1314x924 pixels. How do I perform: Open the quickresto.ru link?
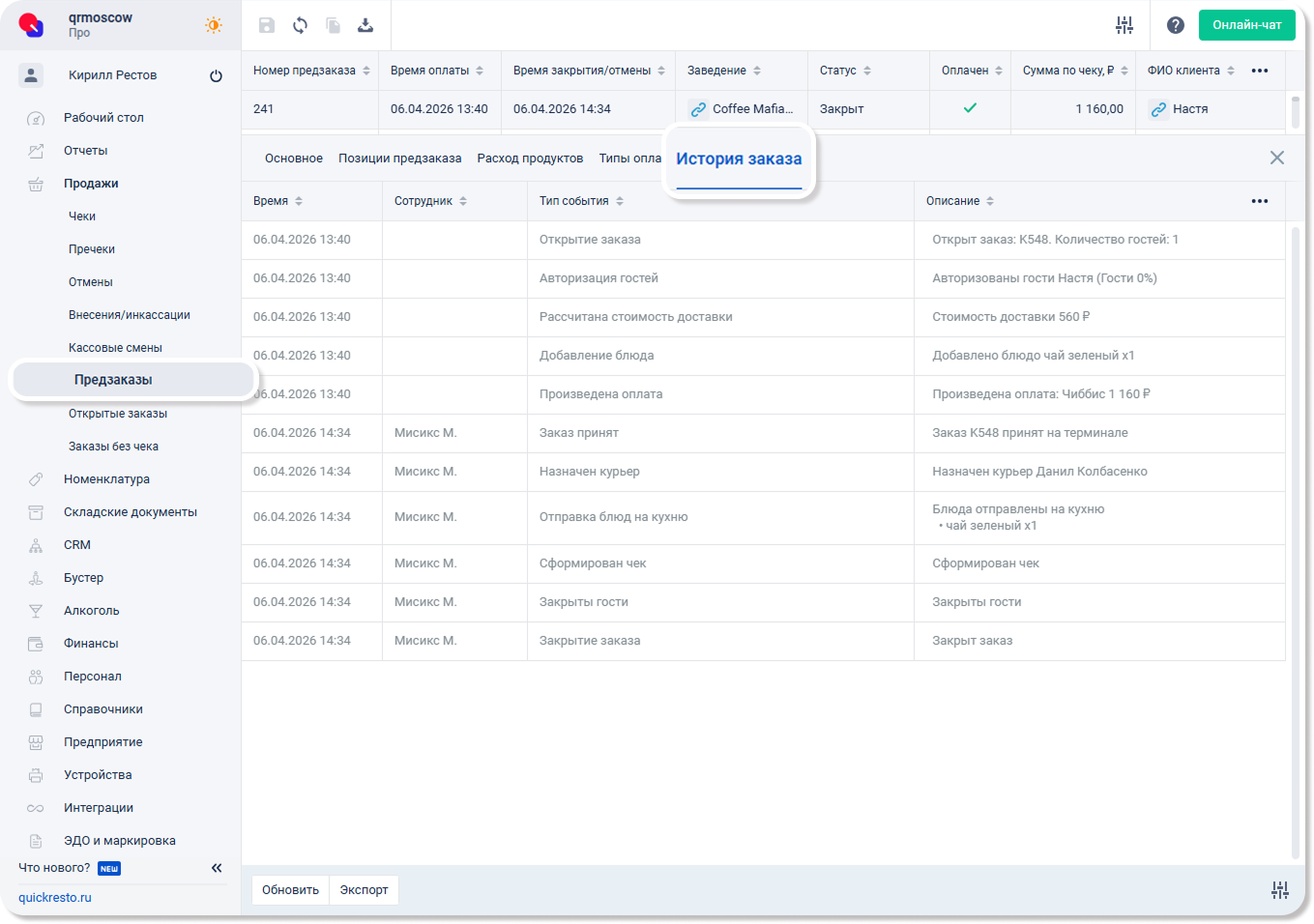click(55, 898)
